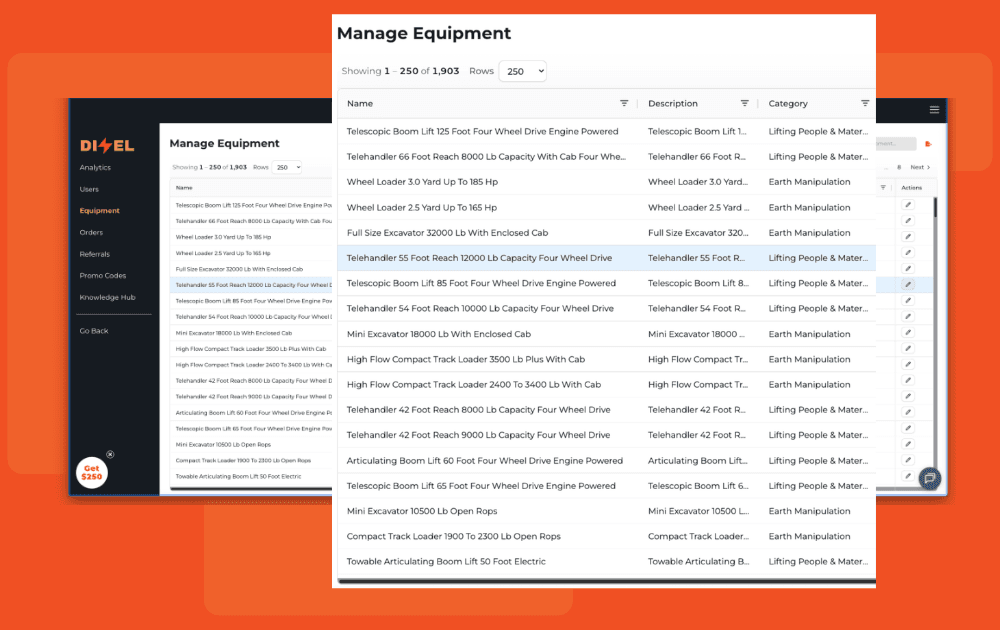Click 'Lifting People & Mater...' in the zoomed Telescopic 125 row

[x=818, y=131]
